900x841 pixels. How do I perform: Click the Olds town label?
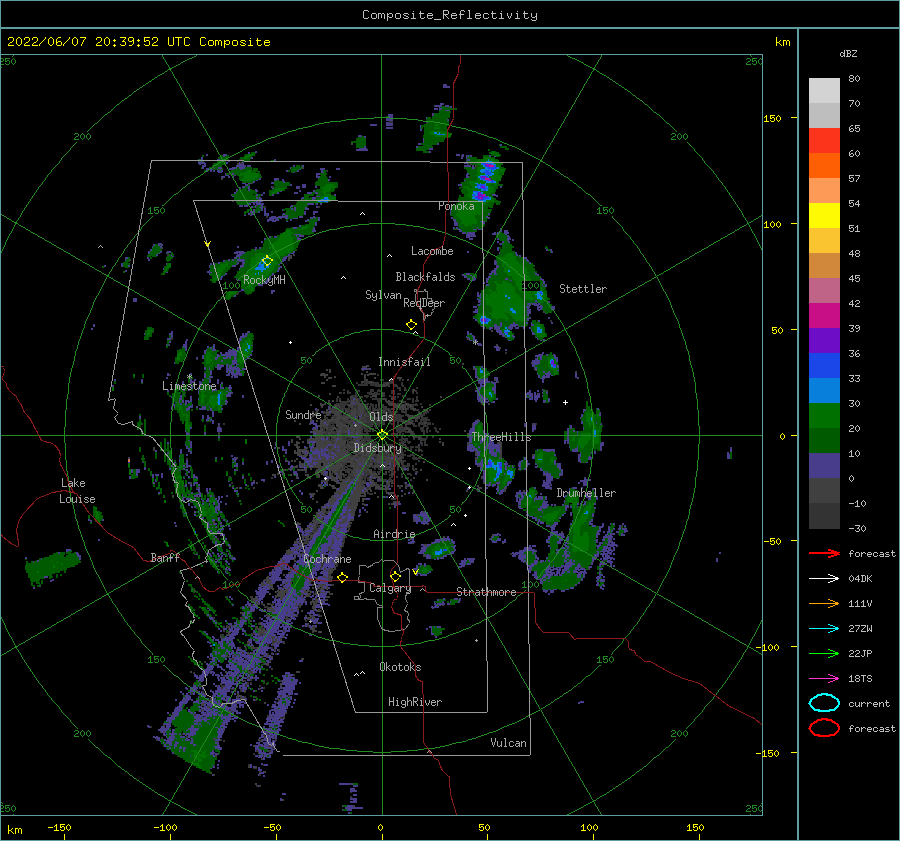coord(381,417)
